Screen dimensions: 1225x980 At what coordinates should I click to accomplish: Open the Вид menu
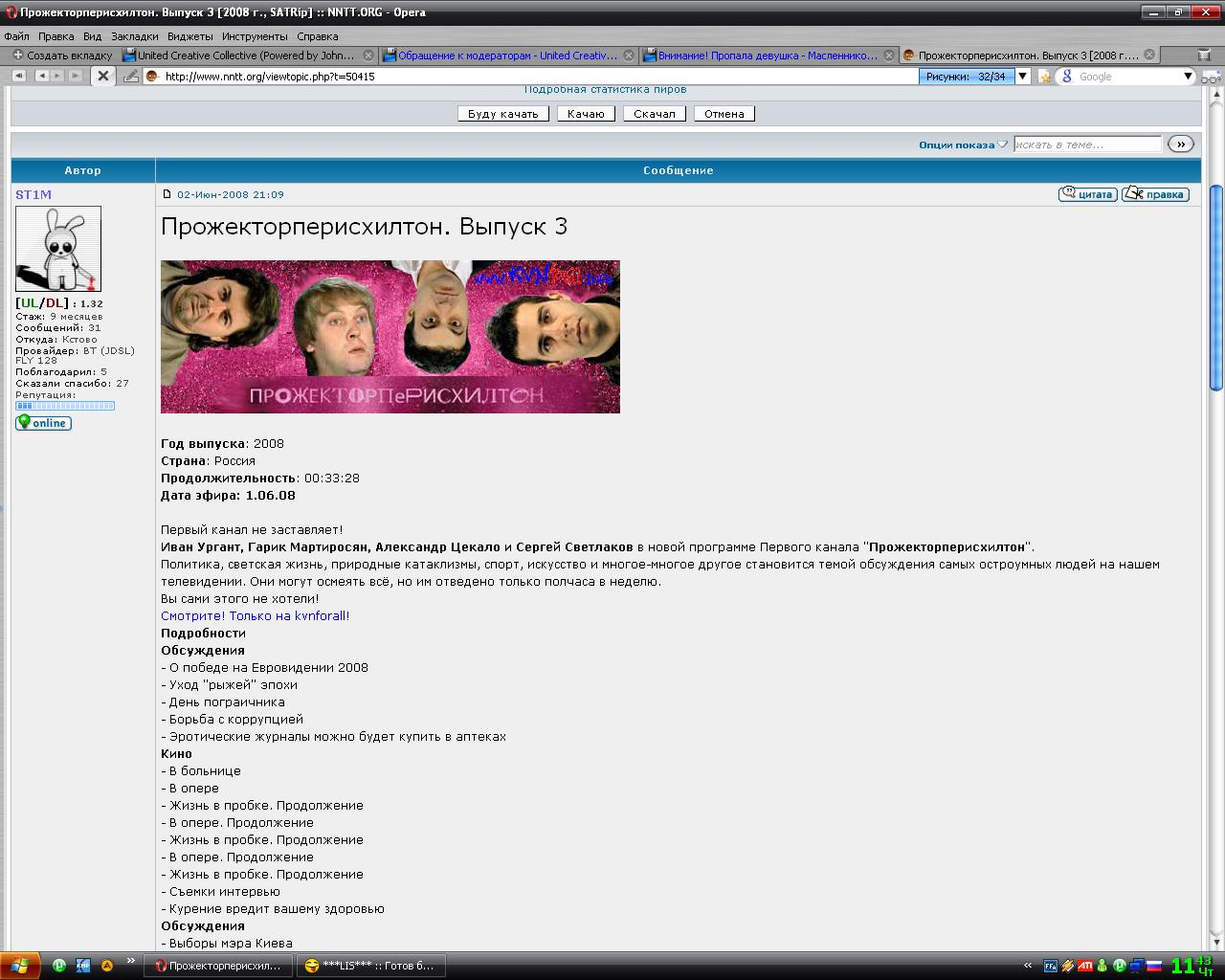tap(92, 36)
